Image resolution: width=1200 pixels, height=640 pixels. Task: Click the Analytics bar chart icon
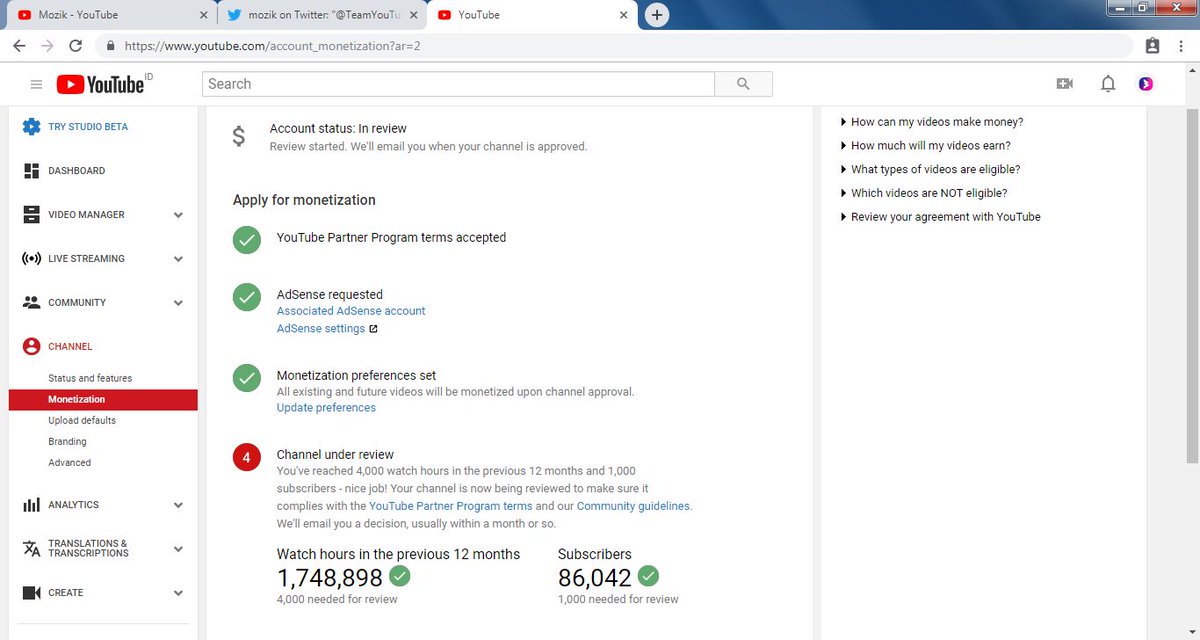point(32,505)
